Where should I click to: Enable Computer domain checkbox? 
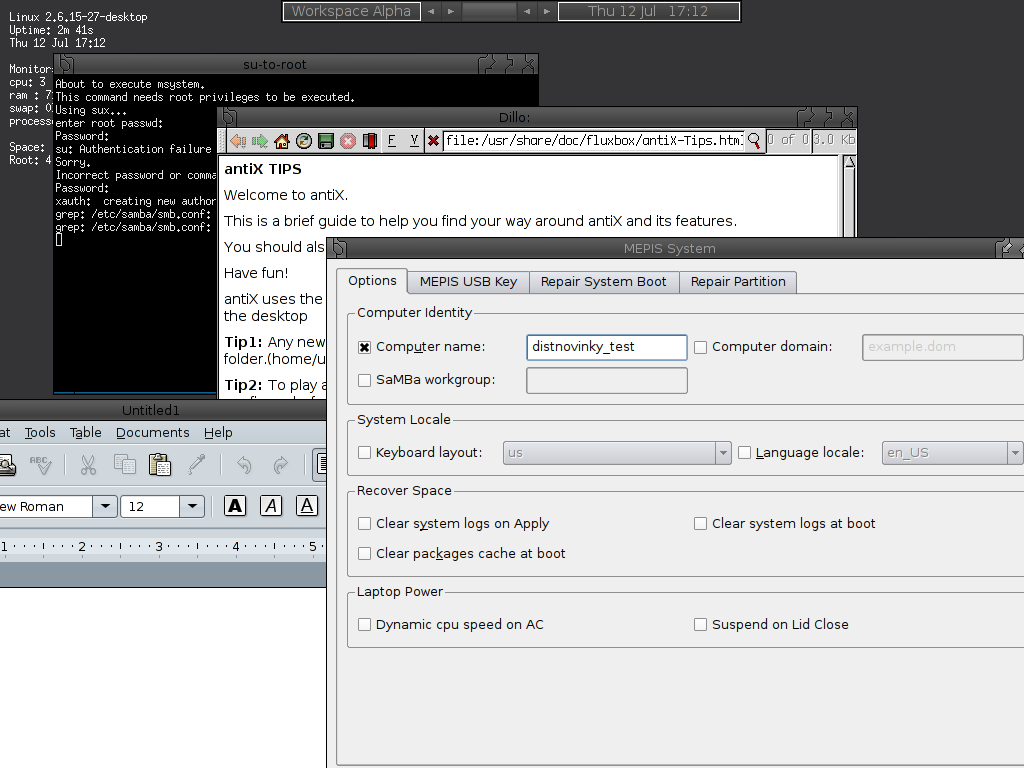(701, 347)
